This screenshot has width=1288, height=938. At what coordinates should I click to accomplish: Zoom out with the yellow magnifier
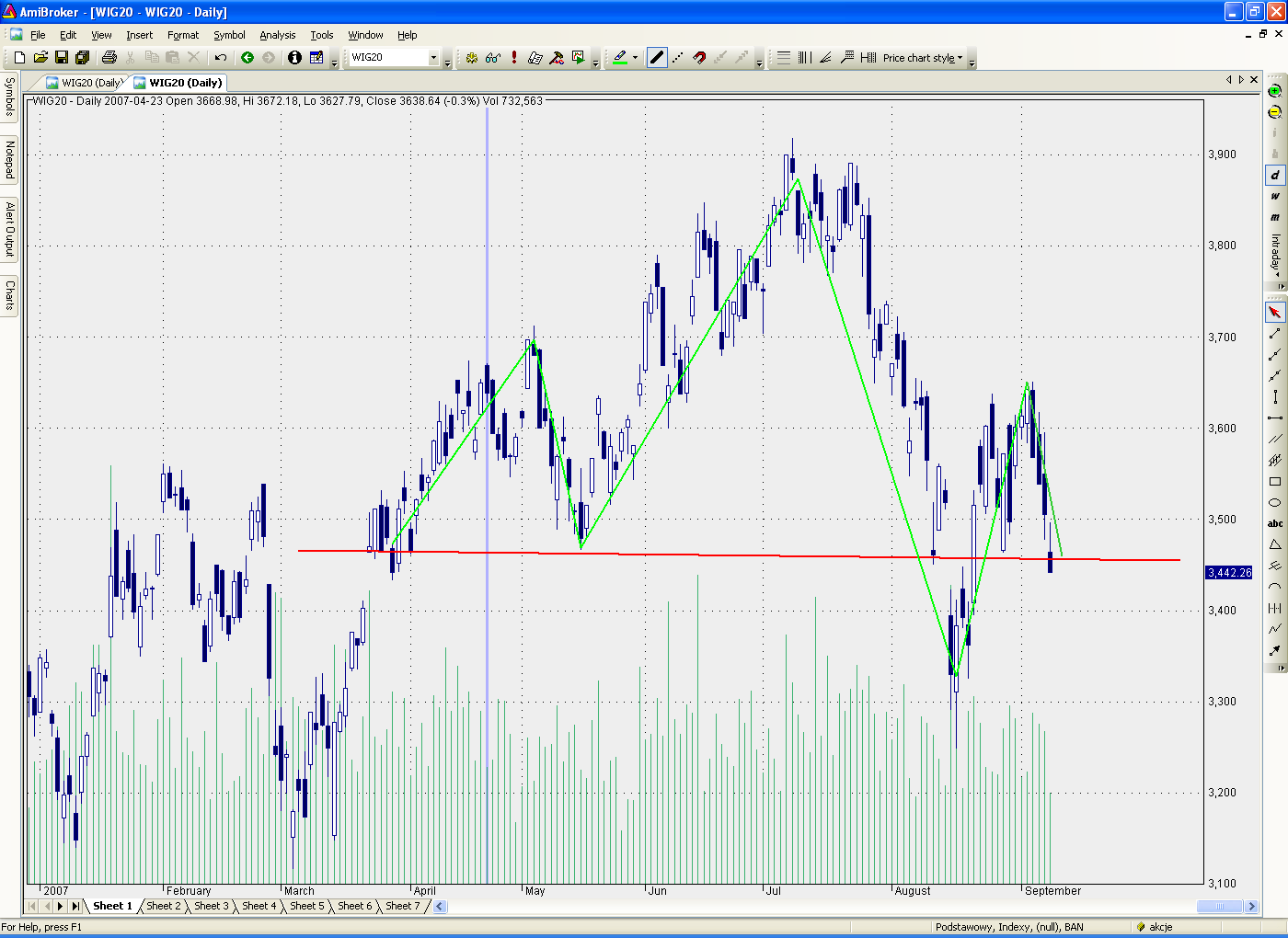coord(1275,112)
